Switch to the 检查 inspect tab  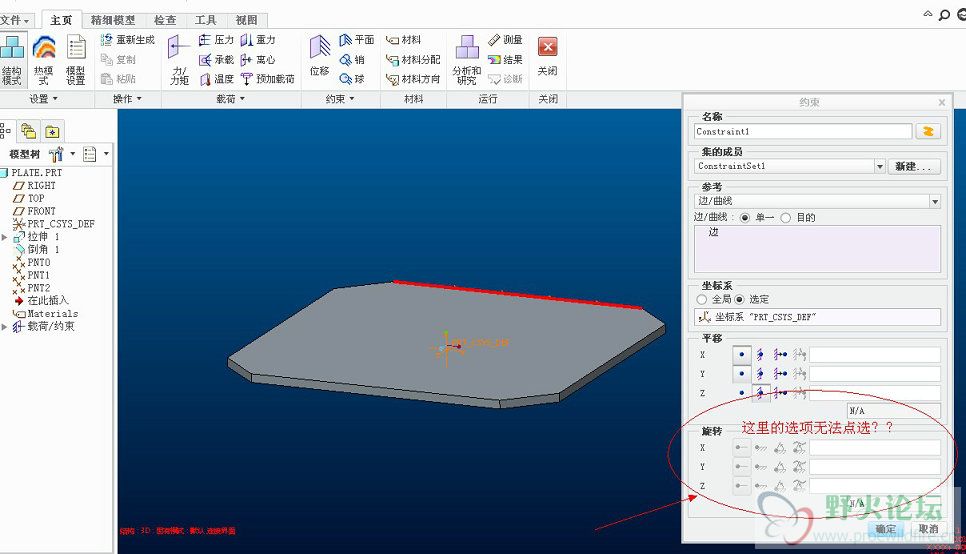tap(165, 20)
